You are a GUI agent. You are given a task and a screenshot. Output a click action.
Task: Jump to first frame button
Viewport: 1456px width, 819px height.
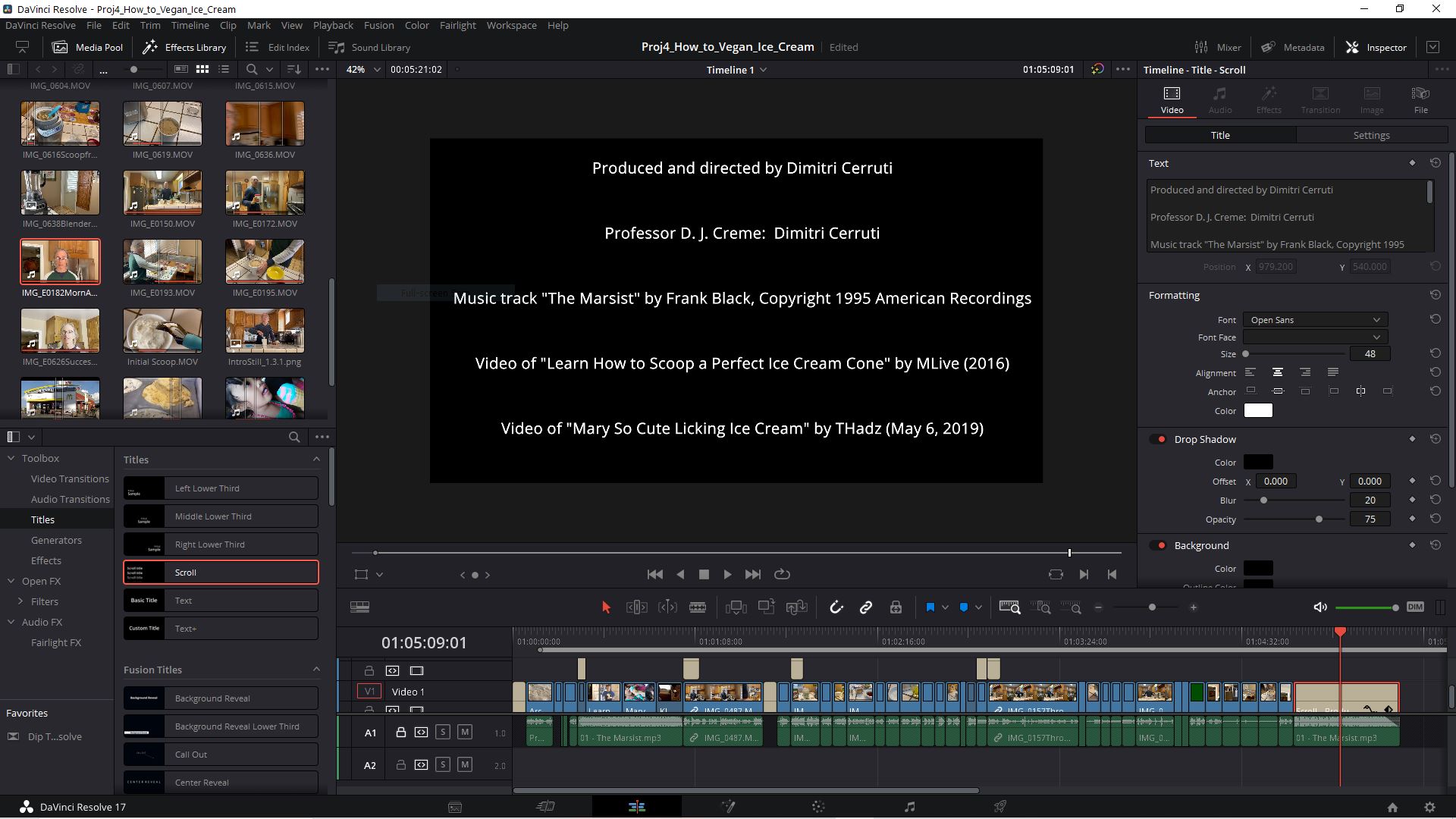pos(655,575)
